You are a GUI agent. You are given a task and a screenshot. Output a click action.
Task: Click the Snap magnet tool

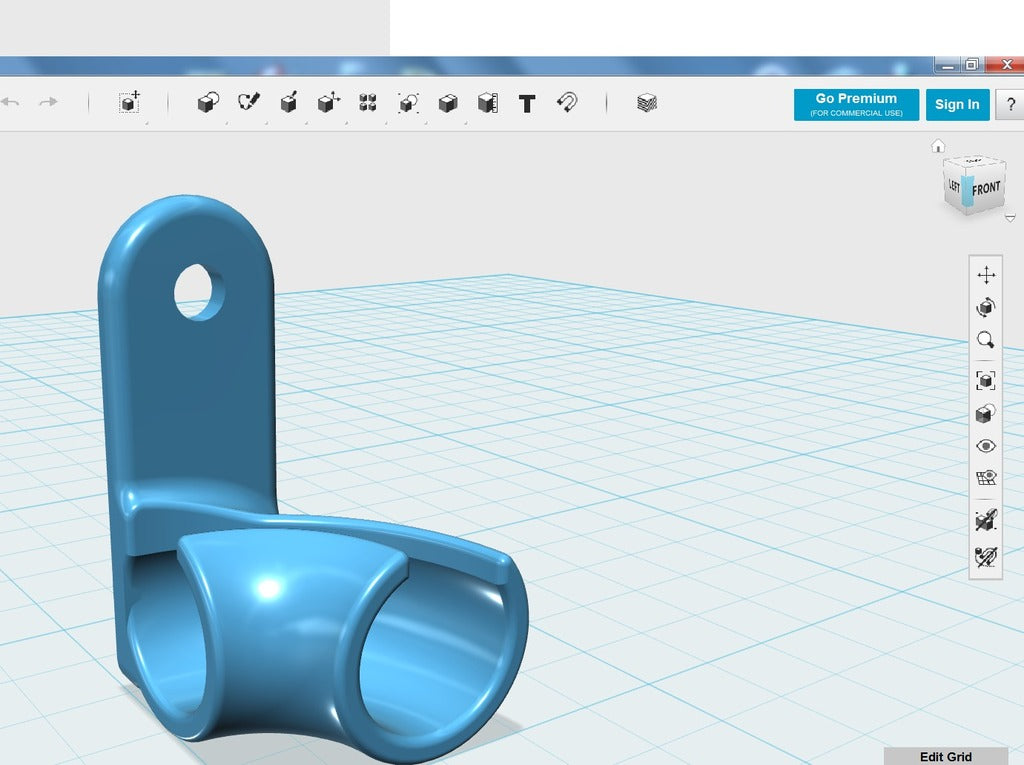coord(567,103)
